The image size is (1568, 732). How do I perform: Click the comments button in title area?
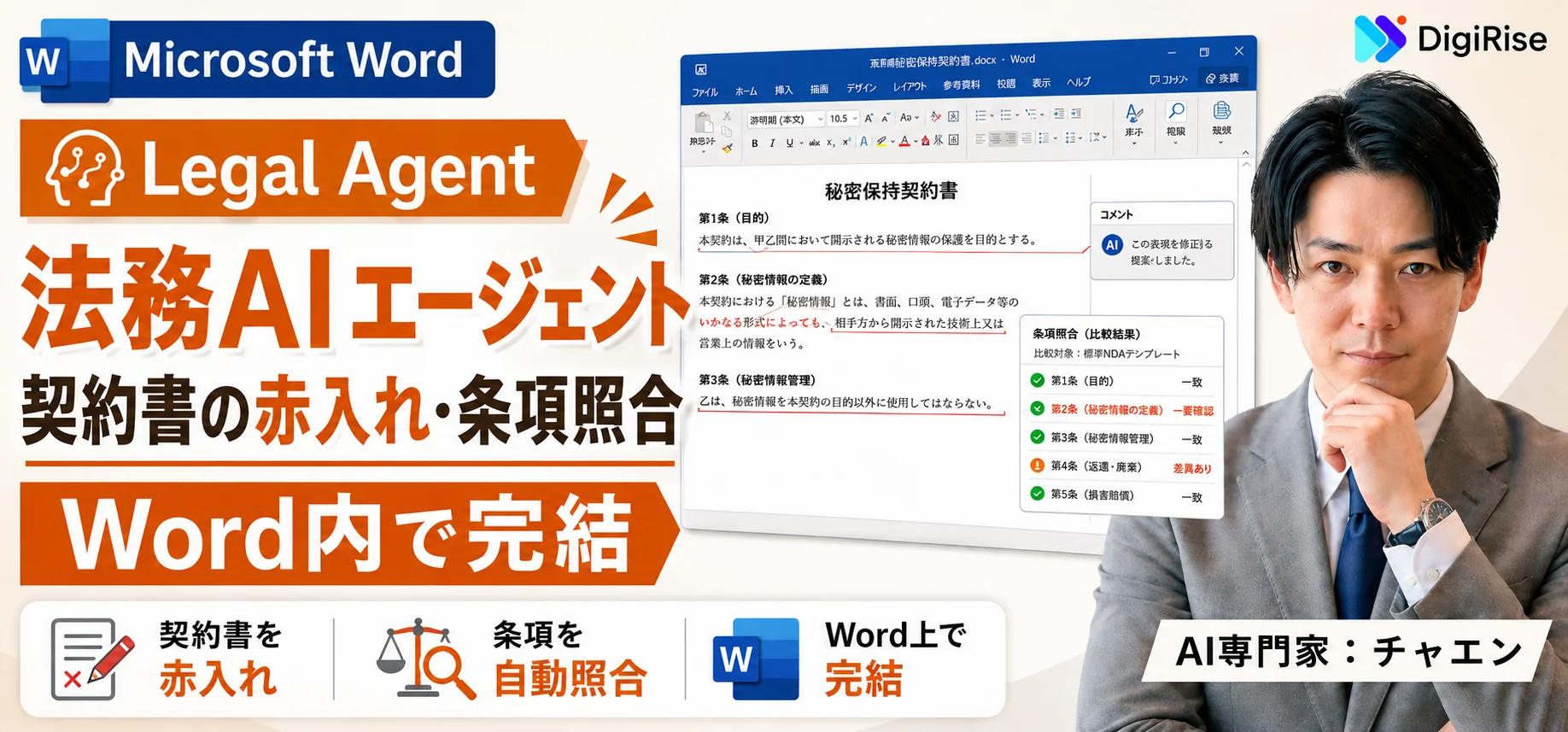pos(1169,79)
